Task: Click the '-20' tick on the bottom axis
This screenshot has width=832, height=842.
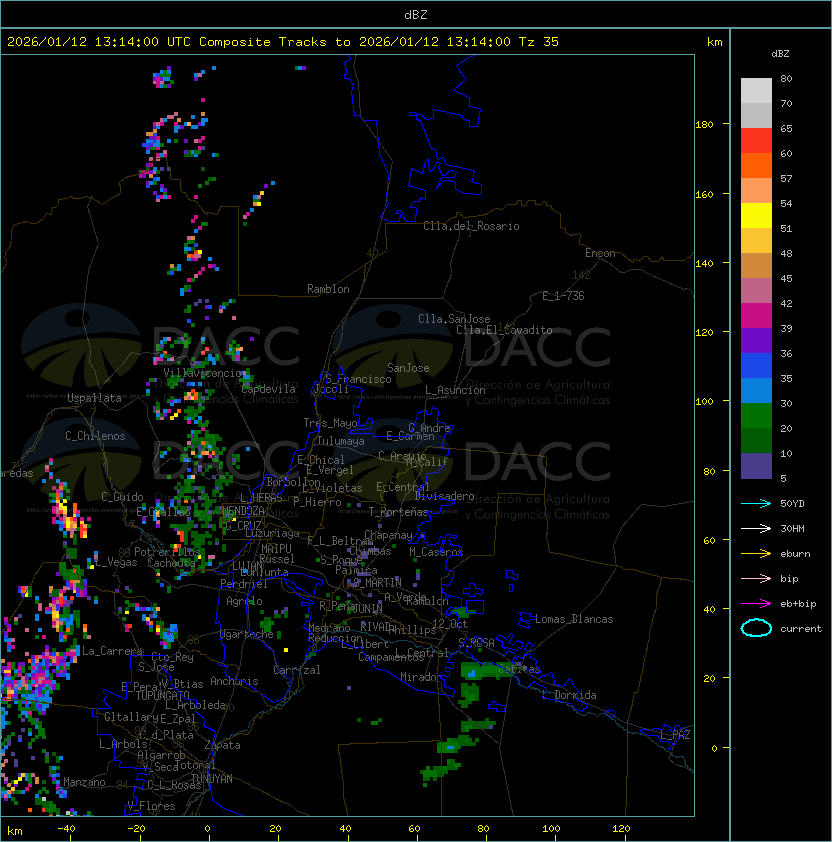Action: [136, 829]
